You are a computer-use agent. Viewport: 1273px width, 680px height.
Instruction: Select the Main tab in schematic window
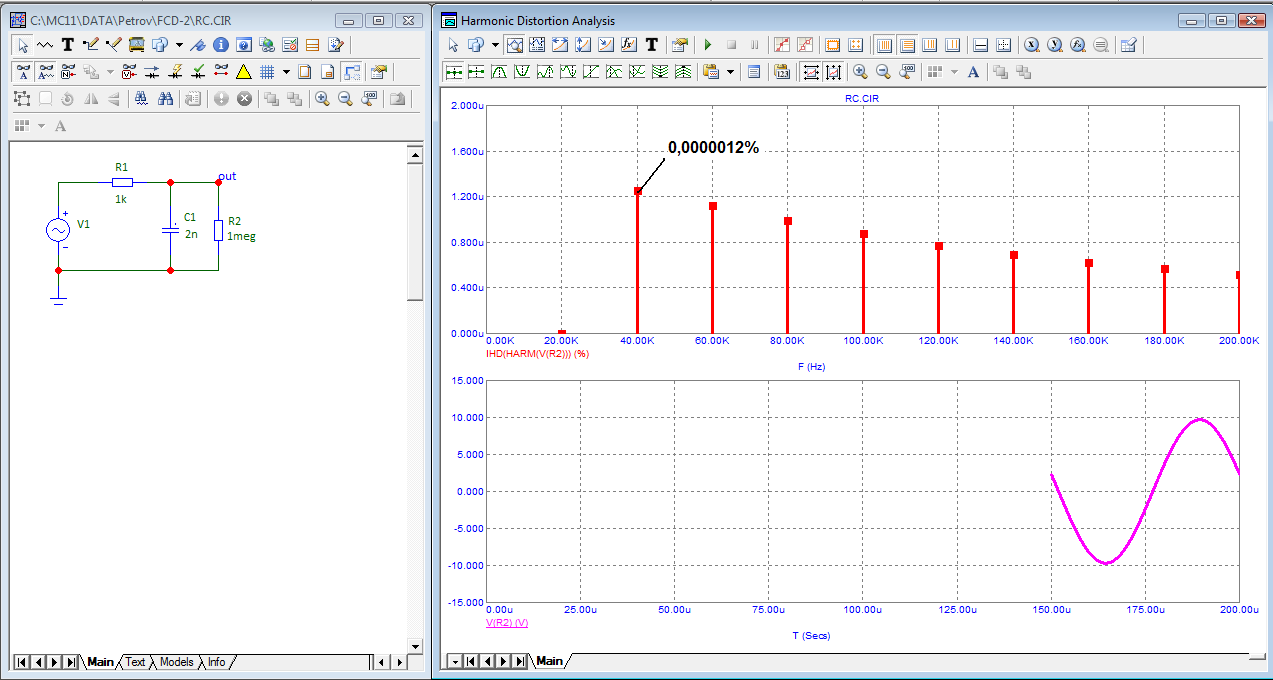100,662
